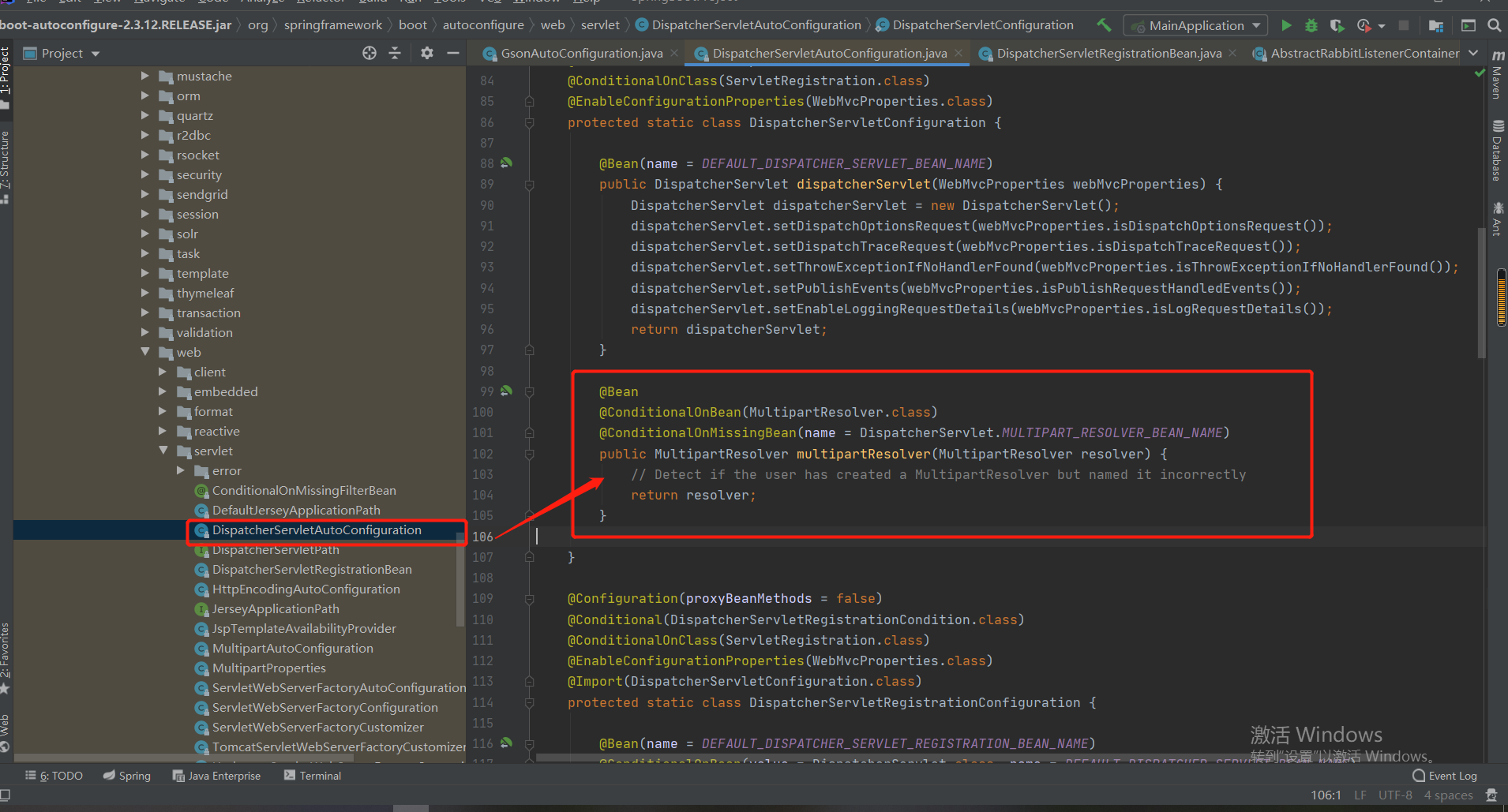Image resolution: width=1508 pixels, height=812 pixels.
Task: Toggle the Web side panel
Action: (x=6, y=734)
